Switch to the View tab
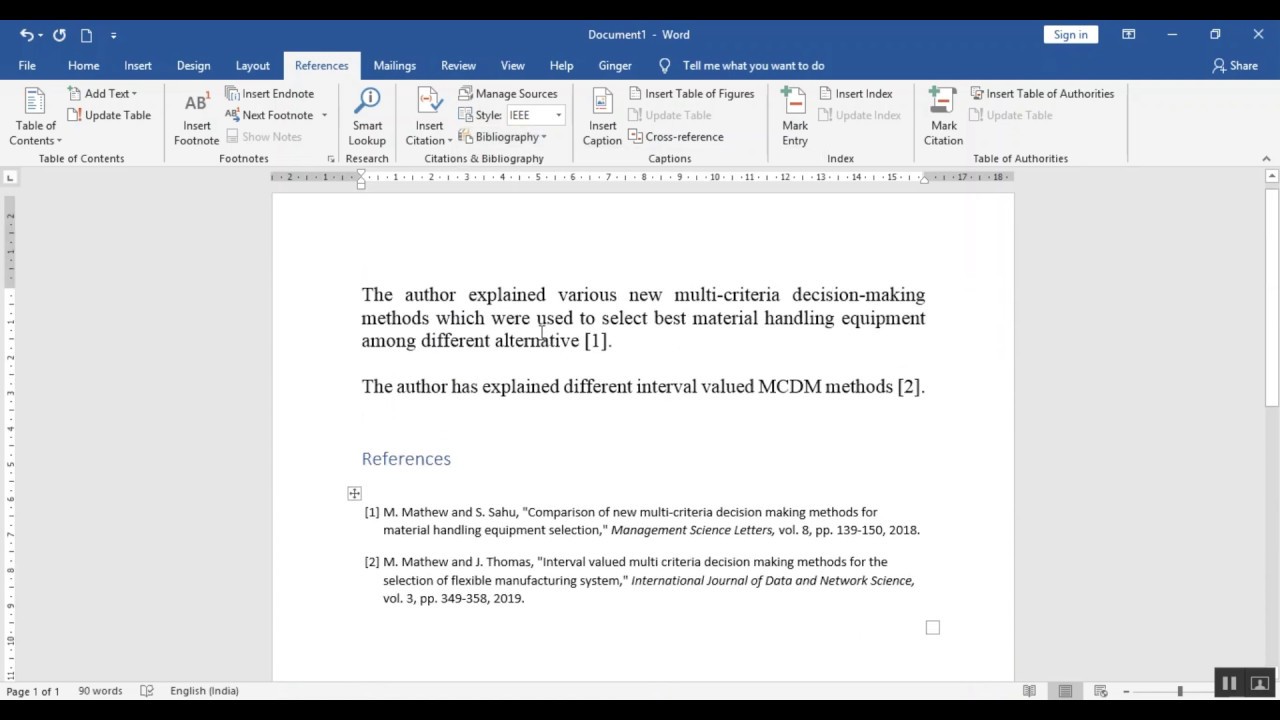The width and height of the screenshot is (1280, 720). (x=512, y=65)
